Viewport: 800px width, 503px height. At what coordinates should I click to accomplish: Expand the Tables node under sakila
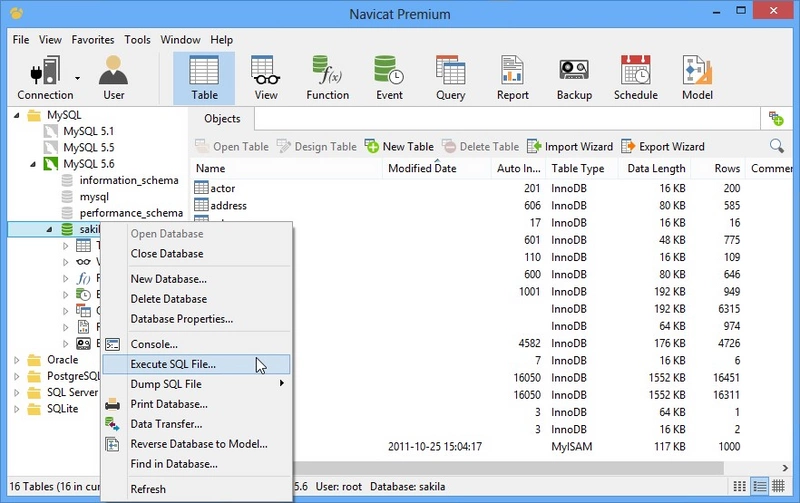pos(65,246)
